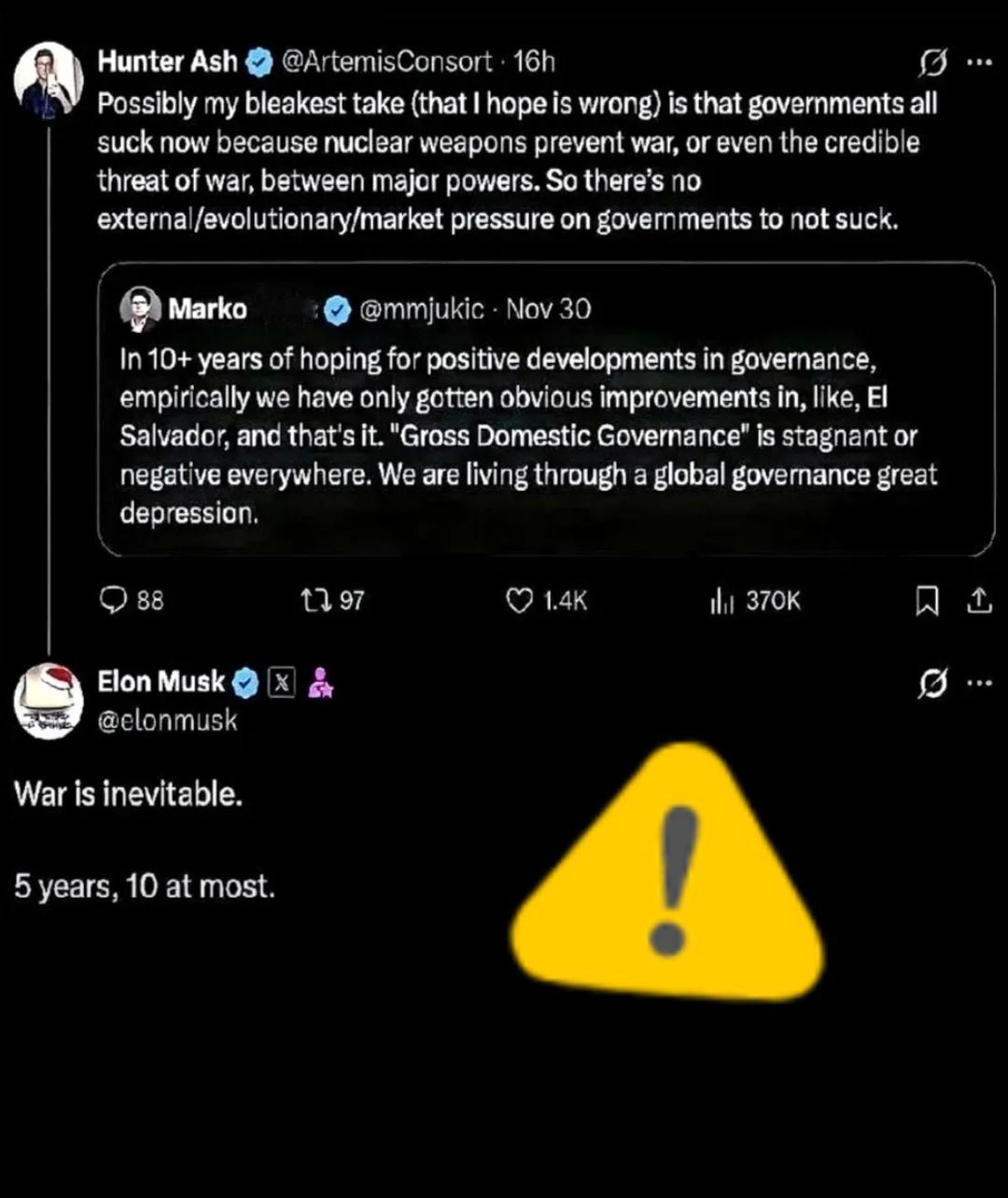Open more options on Elon Musk tweet

(978, 685)
